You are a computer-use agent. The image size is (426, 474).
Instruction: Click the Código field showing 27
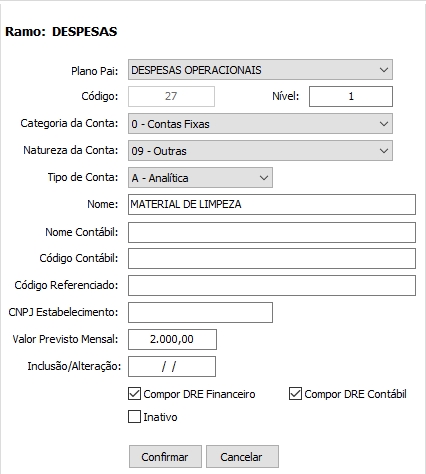171,96
